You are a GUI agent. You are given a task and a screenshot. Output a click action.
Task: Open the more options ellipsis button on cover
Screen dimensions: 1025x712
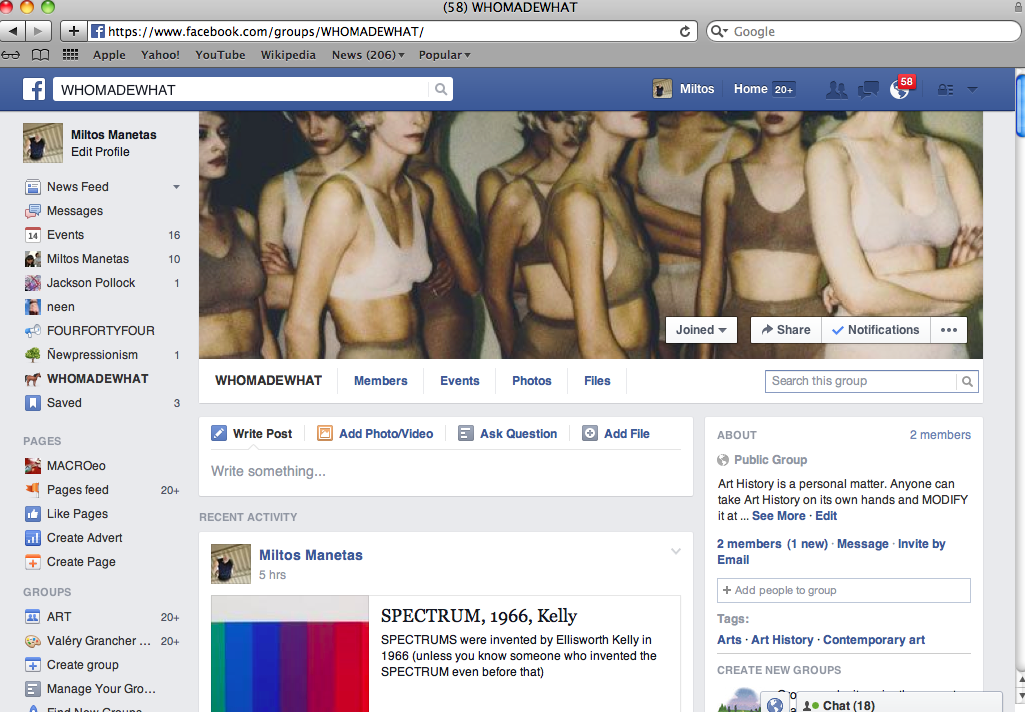click(949, 330)
